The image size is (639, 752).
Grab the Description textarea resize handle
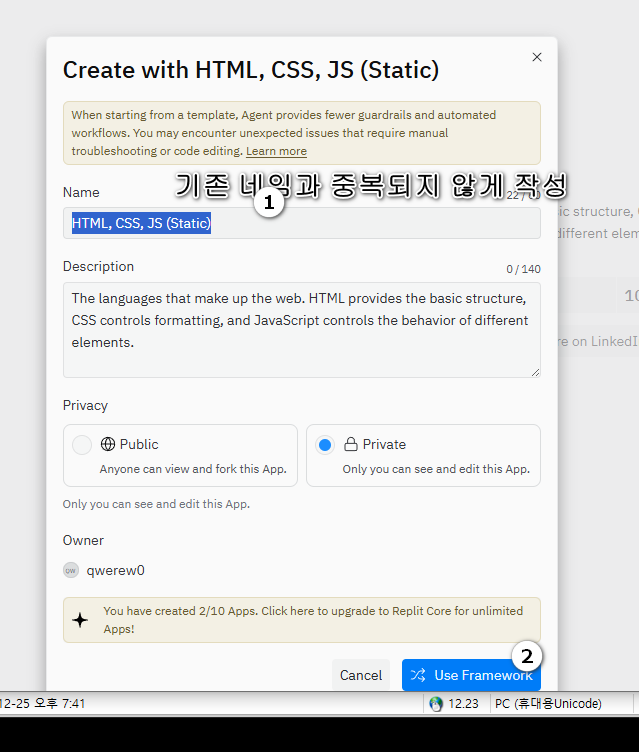pos(535,372)
